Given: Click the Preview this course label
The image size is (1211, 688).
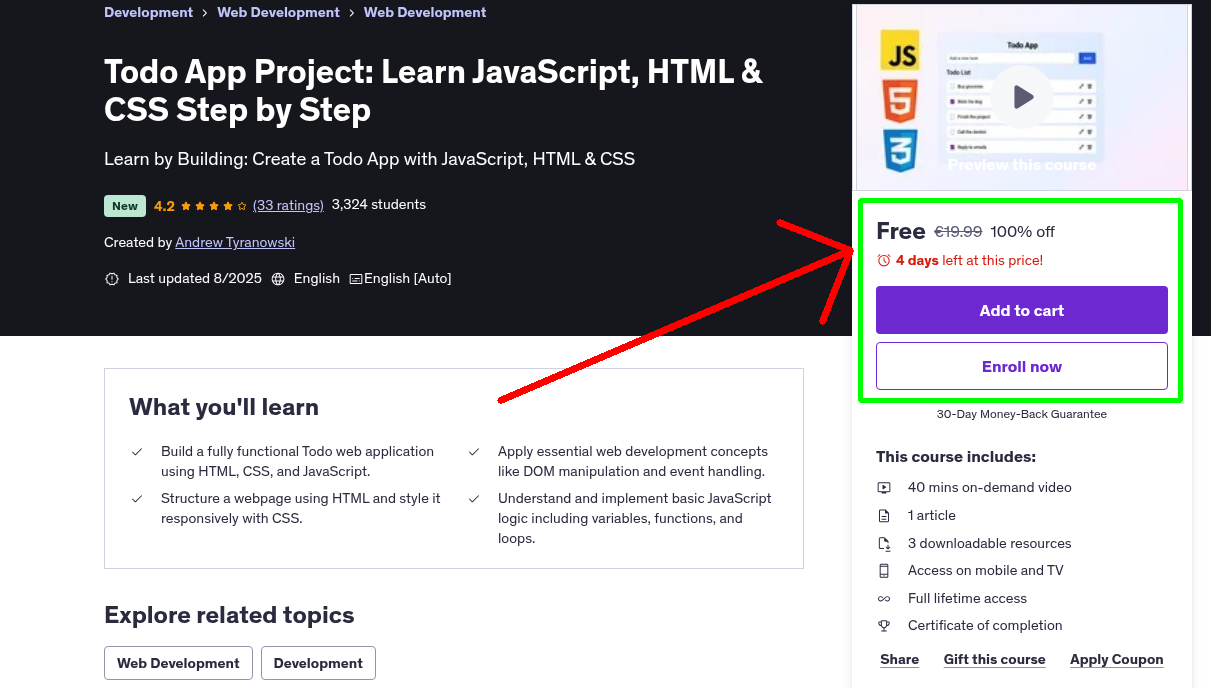Looking at the screenshot, I should 1022,165.
